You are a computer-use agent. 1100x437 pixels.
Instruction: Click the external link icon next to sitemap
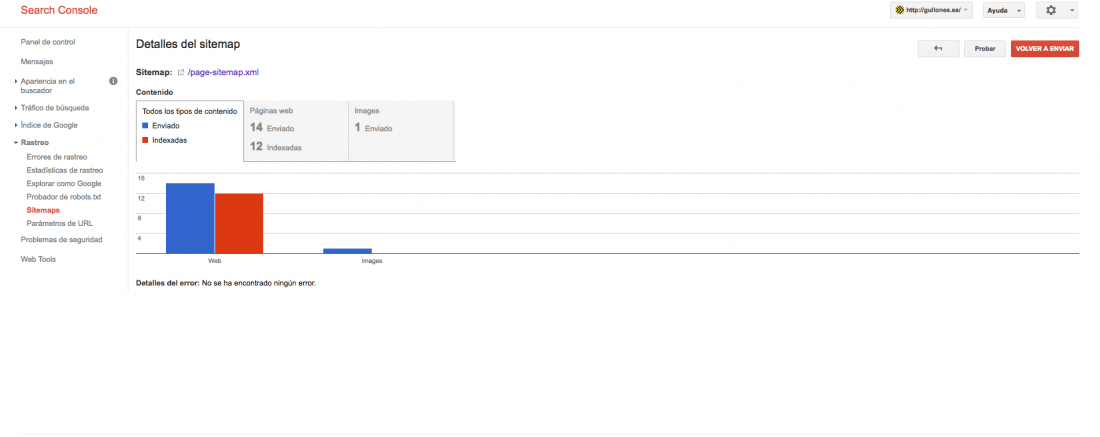pyautogui.click(x=180, y=72)
